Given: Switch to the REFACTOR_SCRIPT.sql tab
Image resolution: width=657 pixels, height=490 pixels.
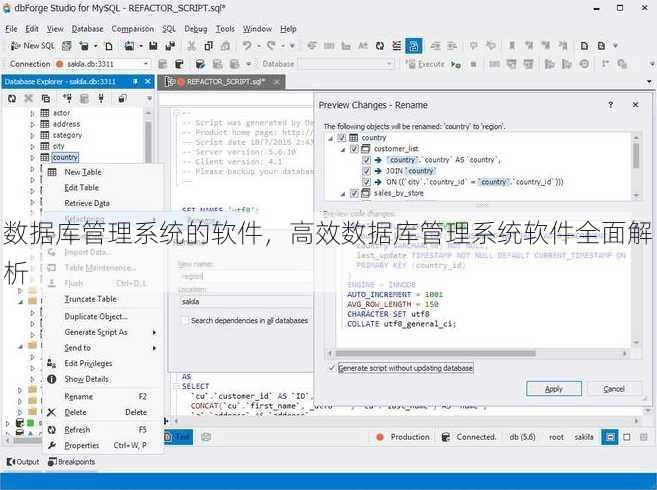Looking at the screenshot, I should click(221, 81).
